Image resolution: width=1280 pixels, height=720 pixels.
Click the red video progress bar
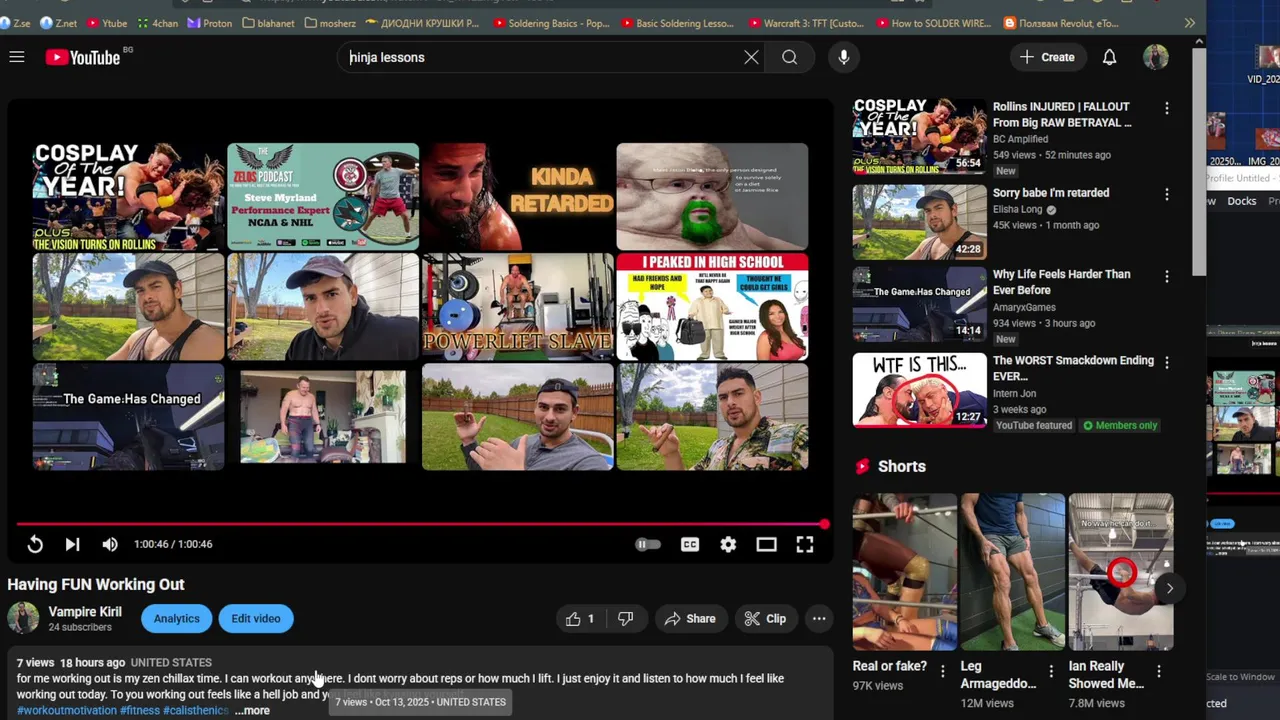420,524
